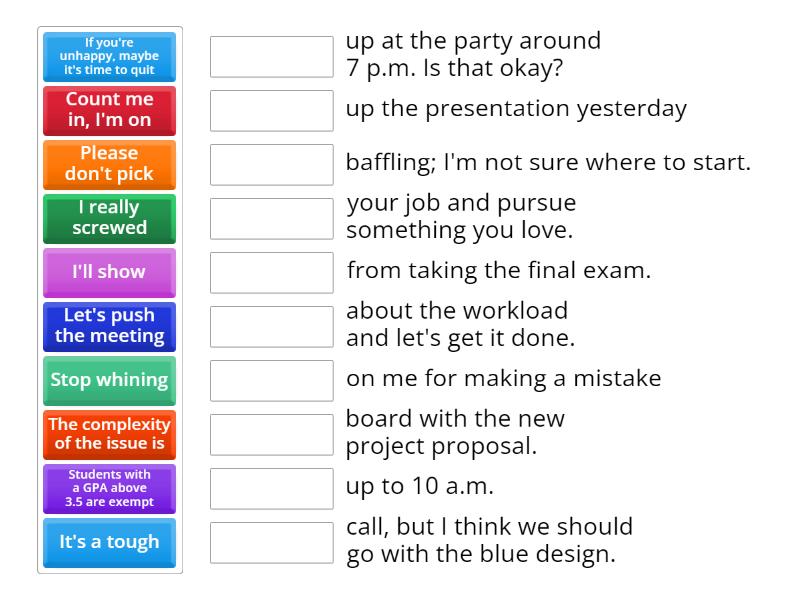Select the answer box next to 'call, but I think'
Viewport: 800px width, 600px height.
[x=272, y=543]
